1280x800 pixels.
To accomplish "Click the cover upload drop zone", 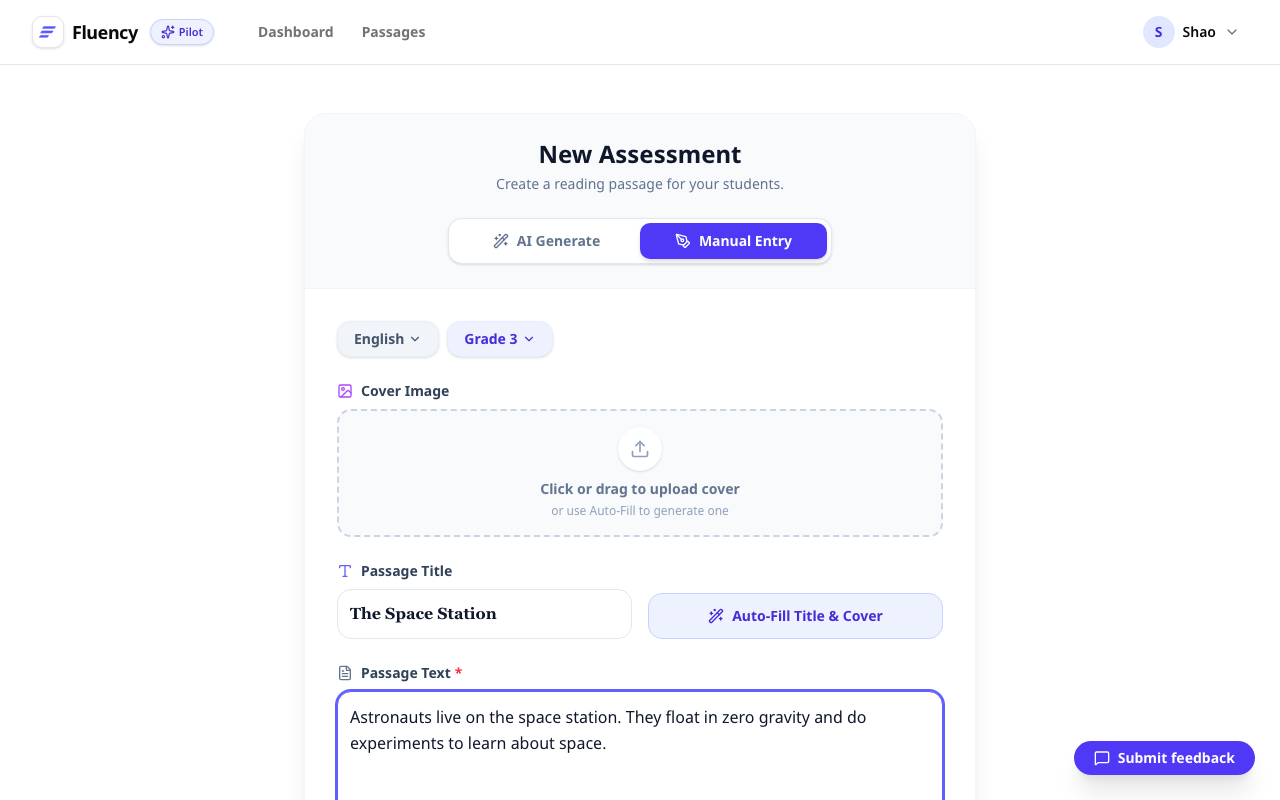I will click(x=639, y=473).
